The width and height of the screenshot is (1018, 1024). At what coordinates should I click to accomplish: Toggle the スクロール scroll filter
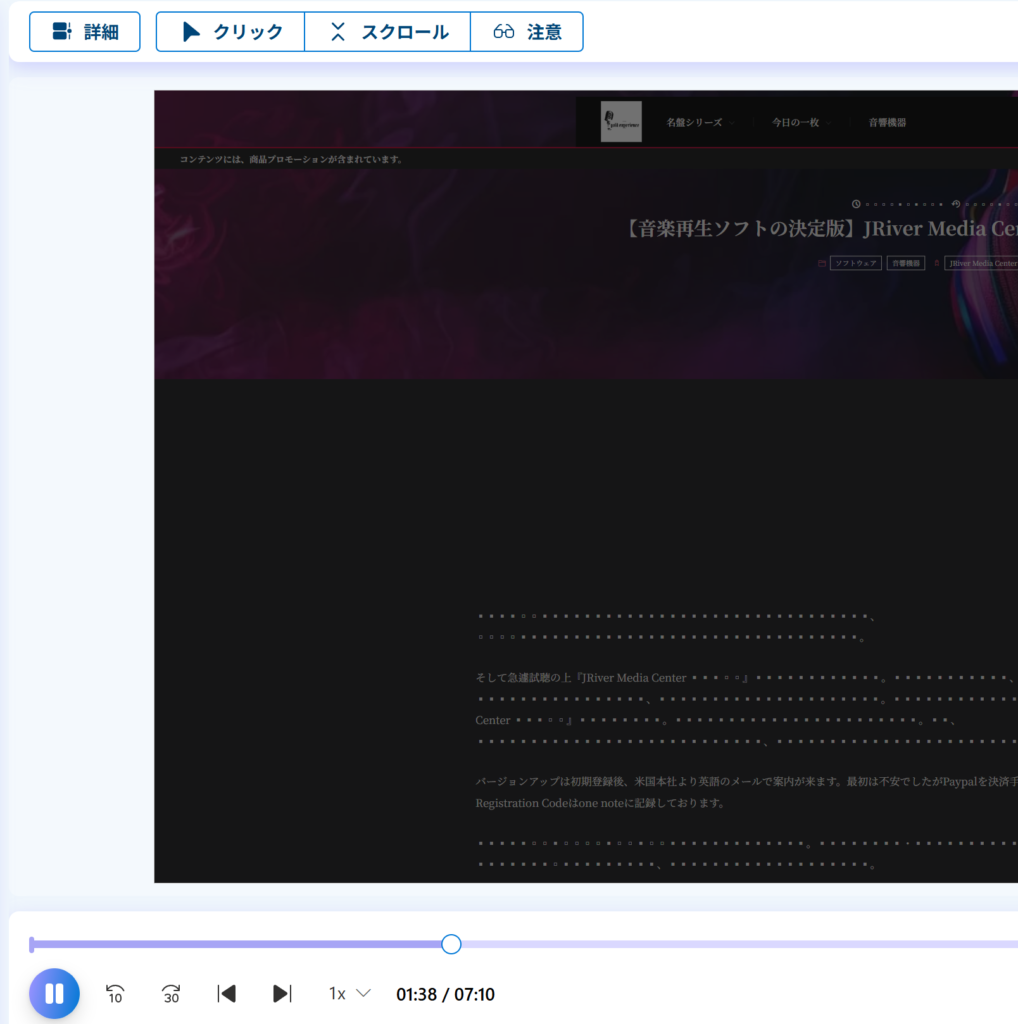click(x=388, y=32)
